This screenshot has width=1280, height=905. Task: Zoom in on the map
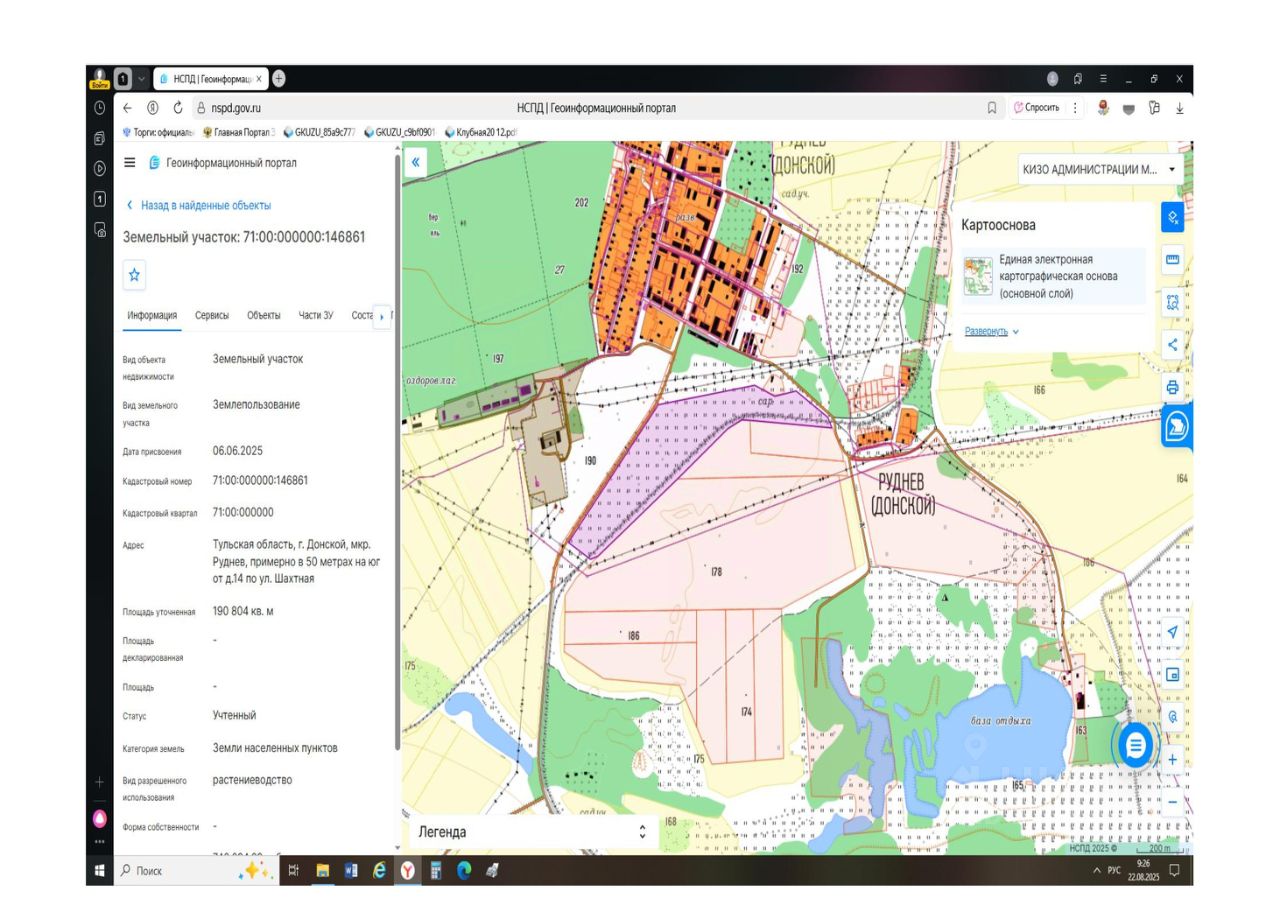1172,759
